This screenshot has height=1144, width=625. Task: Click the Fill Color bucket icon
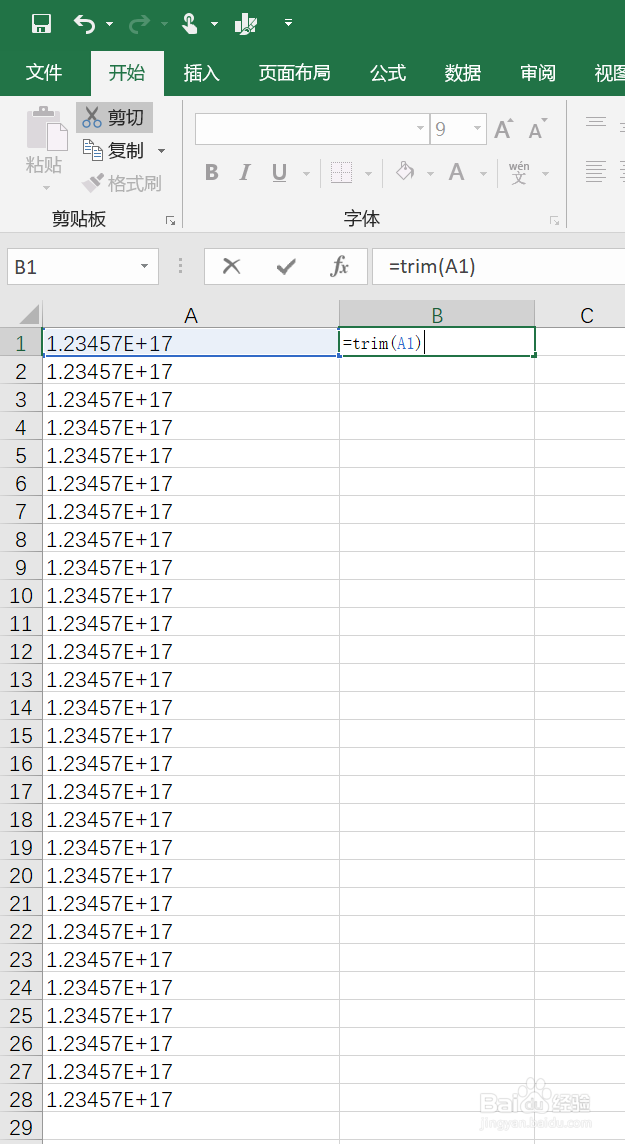point(405,172)
